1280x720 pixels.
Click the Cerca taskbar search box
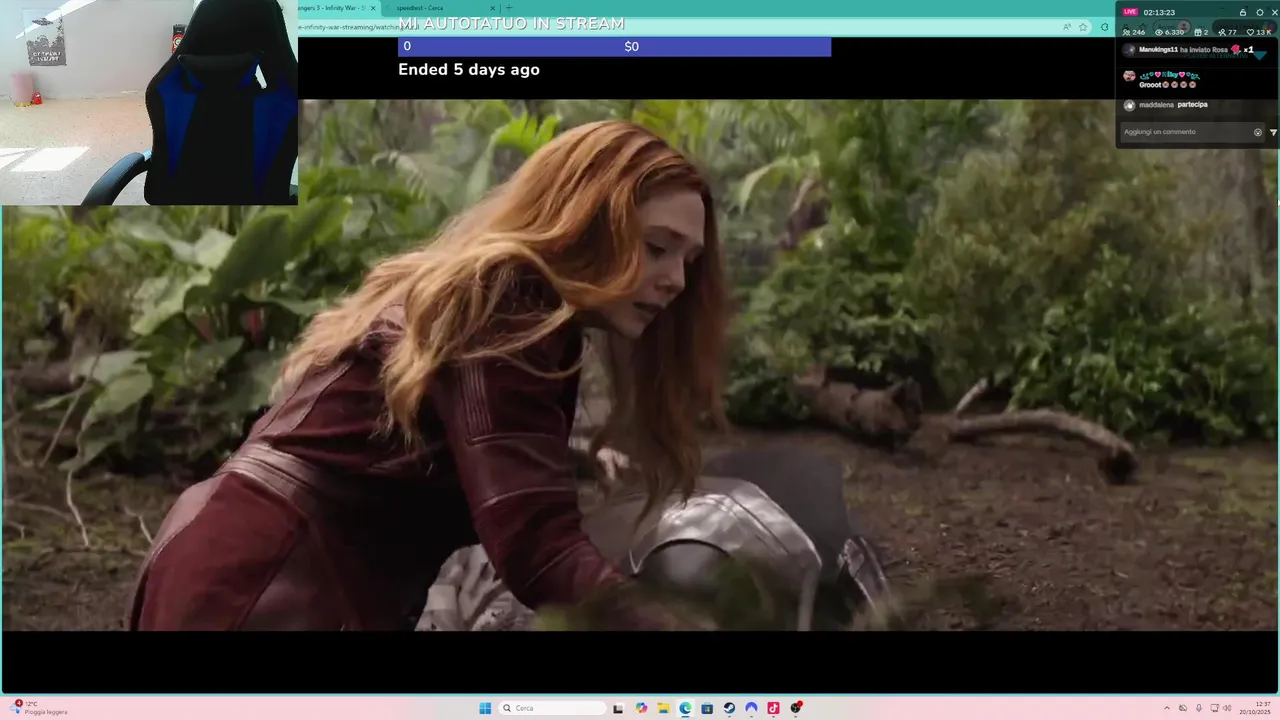tap(553, 708)
